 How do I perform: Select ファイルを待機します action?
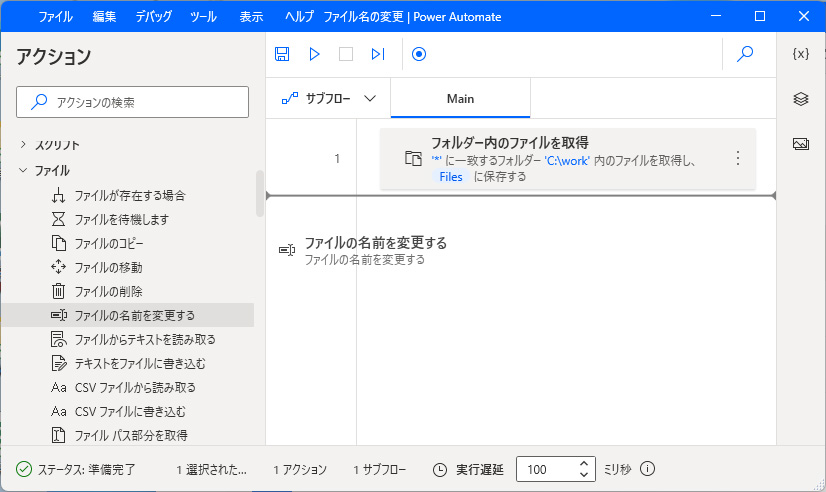pos(121,219)
